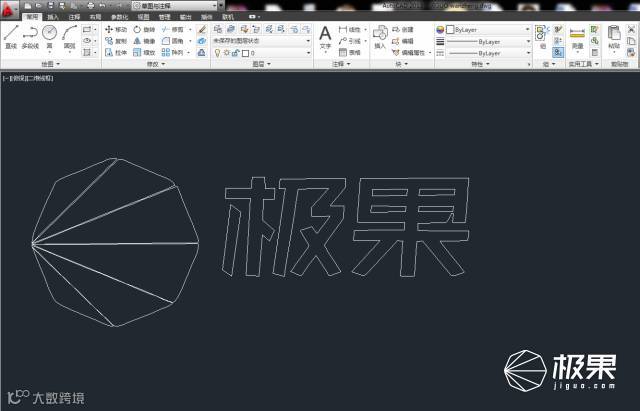Click the 极果 outlined text in drawing
The width and height of the screenshot is (640, 411).
click(x=346, y=227)
